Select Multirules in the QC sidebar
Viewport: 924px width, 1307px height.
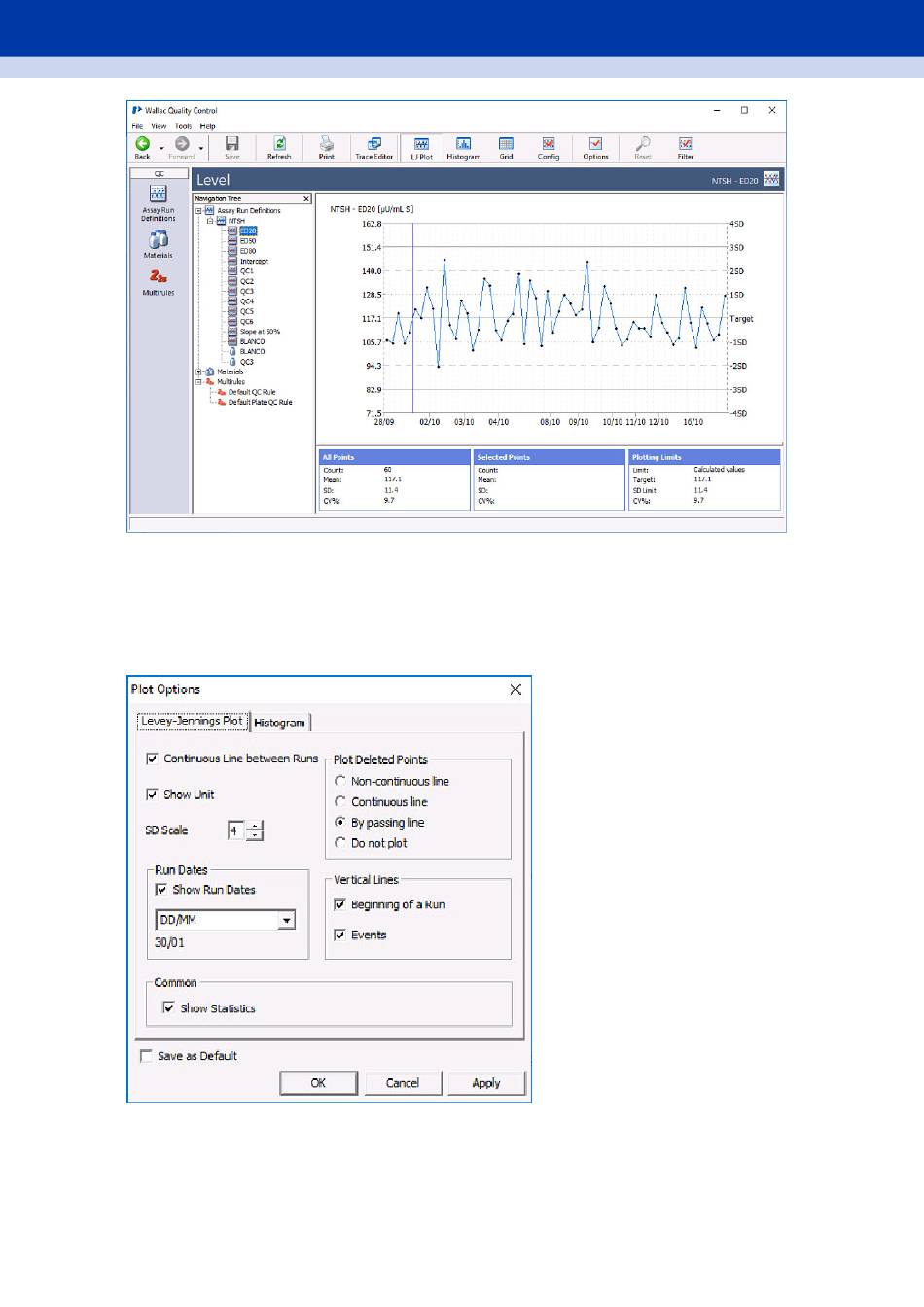(159, 282)
